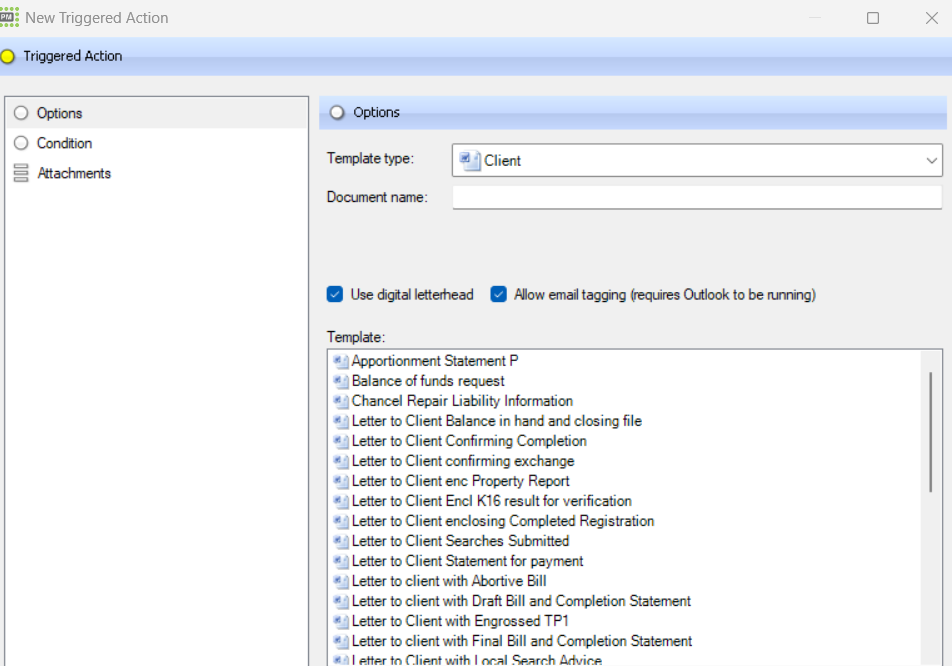Click the icon beside Letter to Client Searches Submitted
Image resolution: width=952 pixels, height=666 pixels.
pyautogui.click(x=340, y=541)
